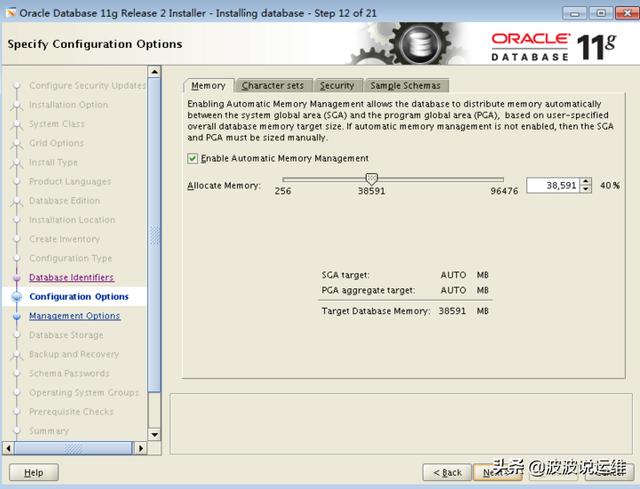This screenshot has width=640, height=489.
Task: Decrease memory with spinner down arrow
Action: pyautogui.click(x=586, y=189)
